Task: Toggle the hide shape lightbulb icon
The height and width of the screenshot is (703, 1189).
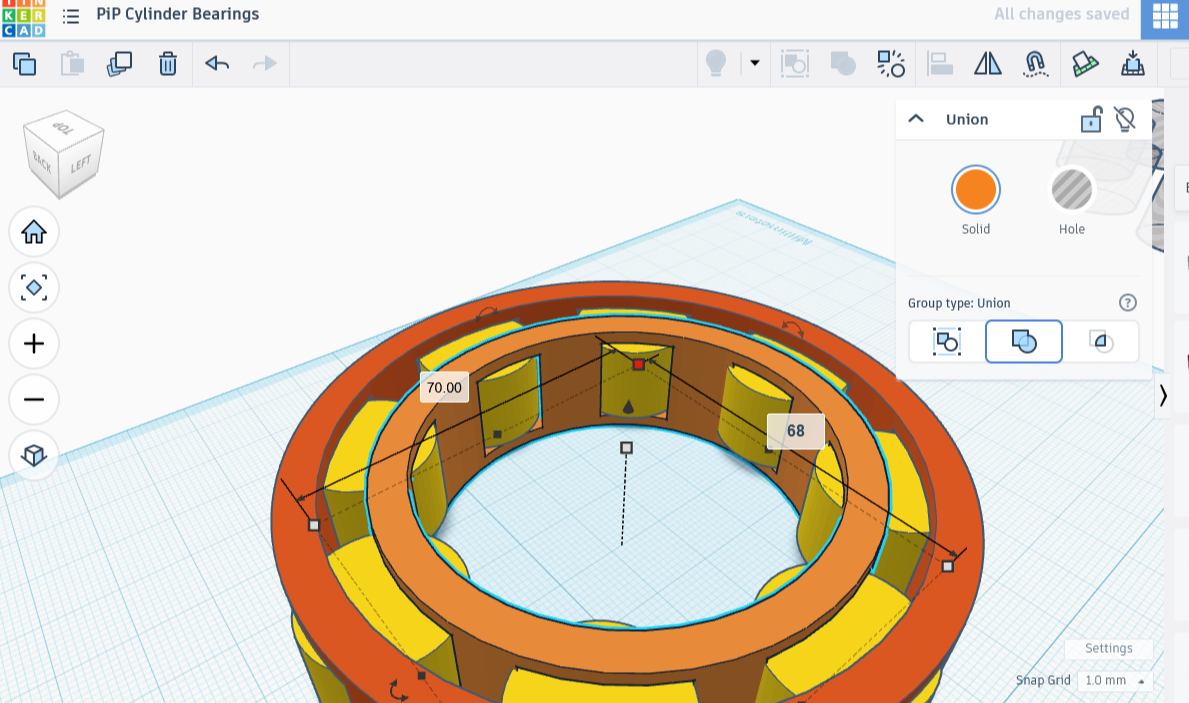Action: click(x=1125, y=119)
